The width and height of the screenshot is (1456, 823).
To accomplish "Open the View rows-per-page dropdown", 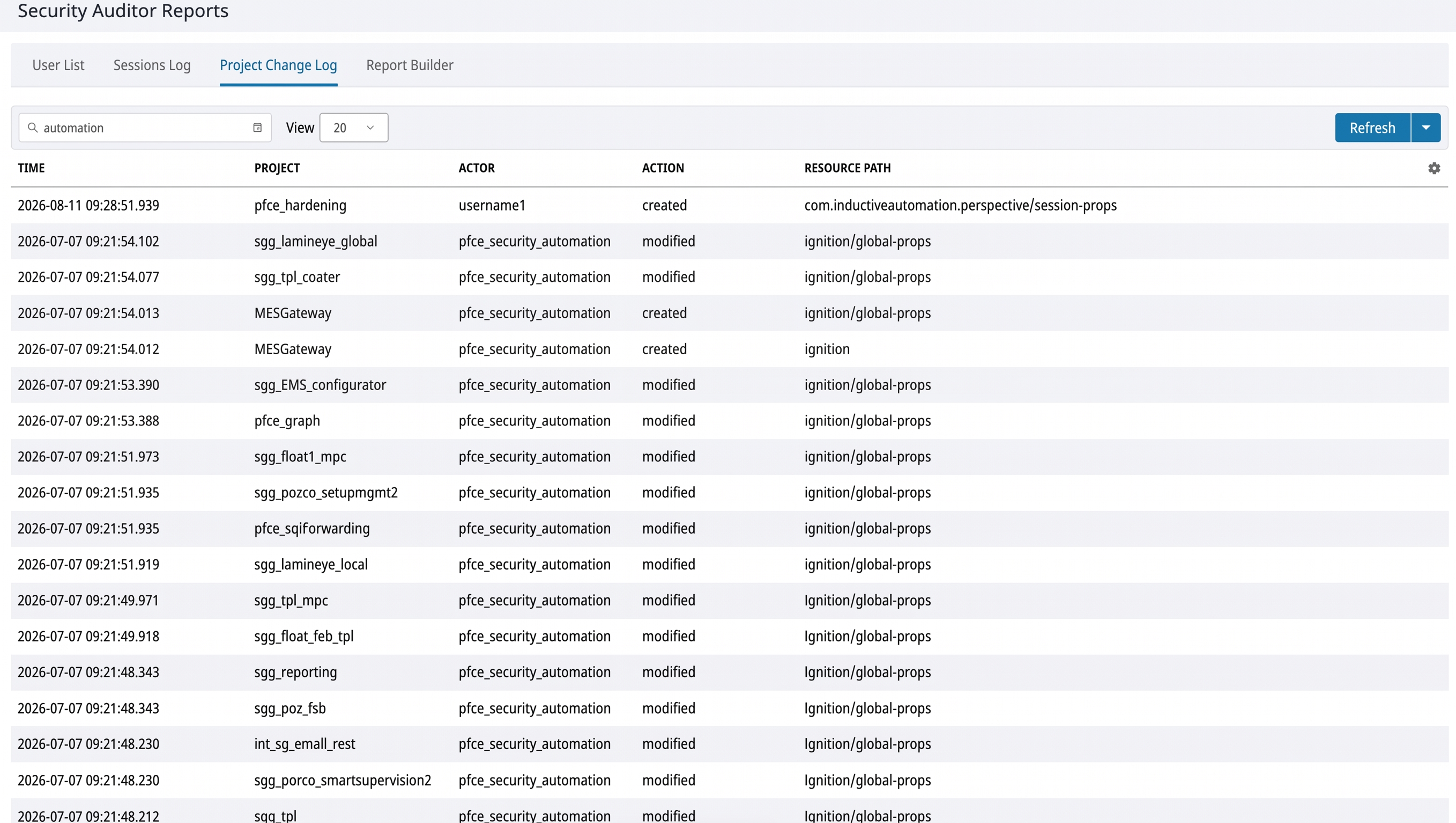I will pos(353,128).
